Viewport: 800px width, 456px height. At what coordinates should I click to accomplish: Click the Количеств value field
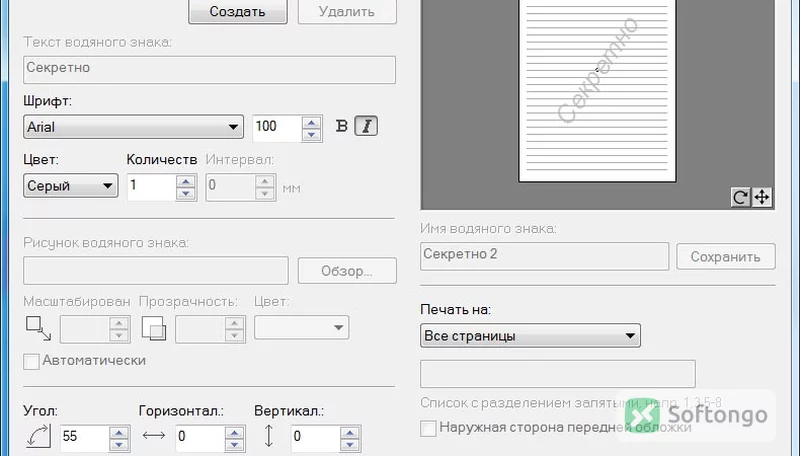point(152,187)
